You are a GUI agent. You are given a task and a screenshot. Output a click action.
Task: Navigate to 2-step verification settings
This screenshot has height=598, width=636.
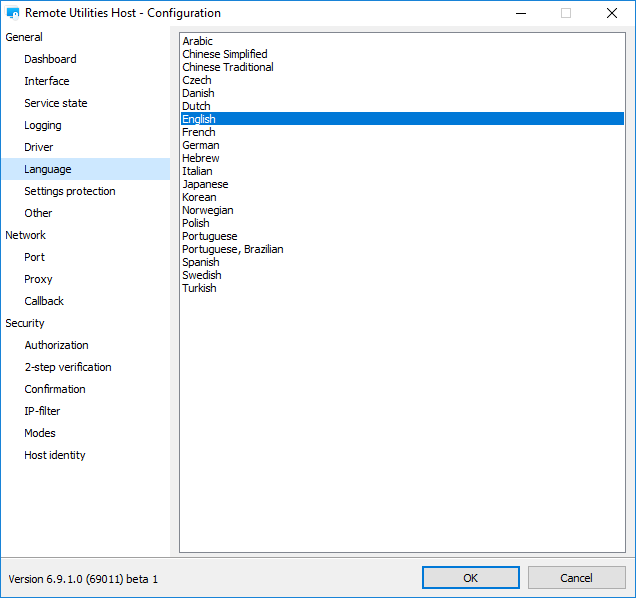pyautogui.click(x=68, y=367)
